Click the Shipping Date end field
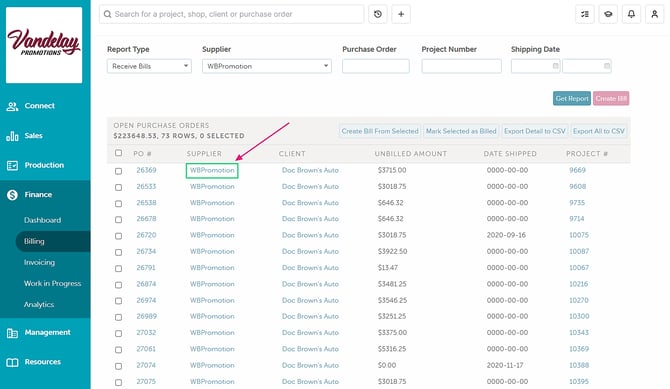This screenshot has width=670, height=389. [587, 66]
